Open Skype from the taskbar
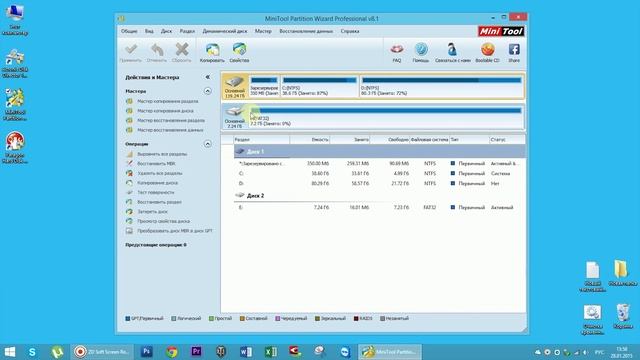The width and height of the screenshot is (640, 360). (32, 352)
